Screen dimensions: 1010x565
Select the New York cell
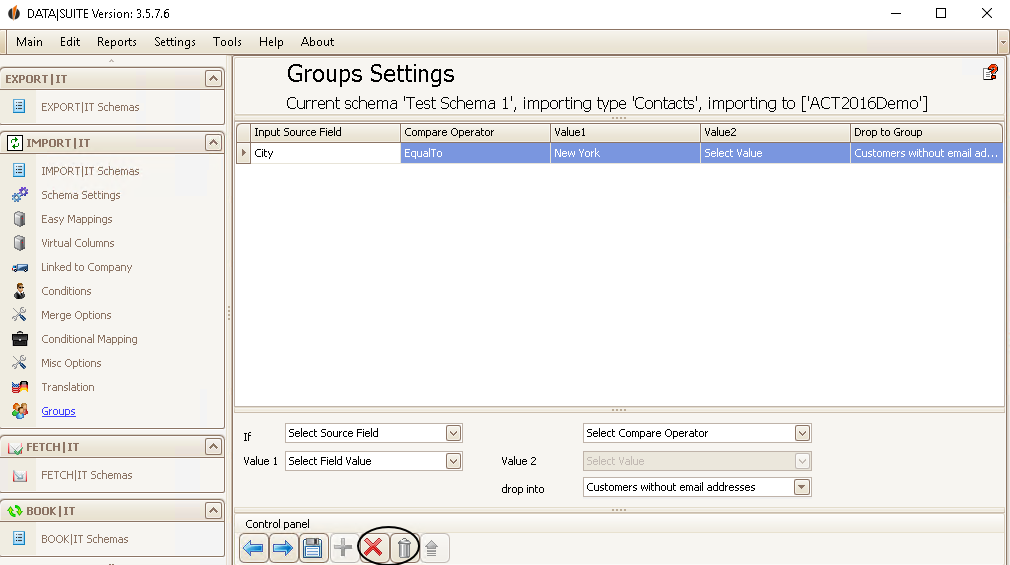point(625,153)
